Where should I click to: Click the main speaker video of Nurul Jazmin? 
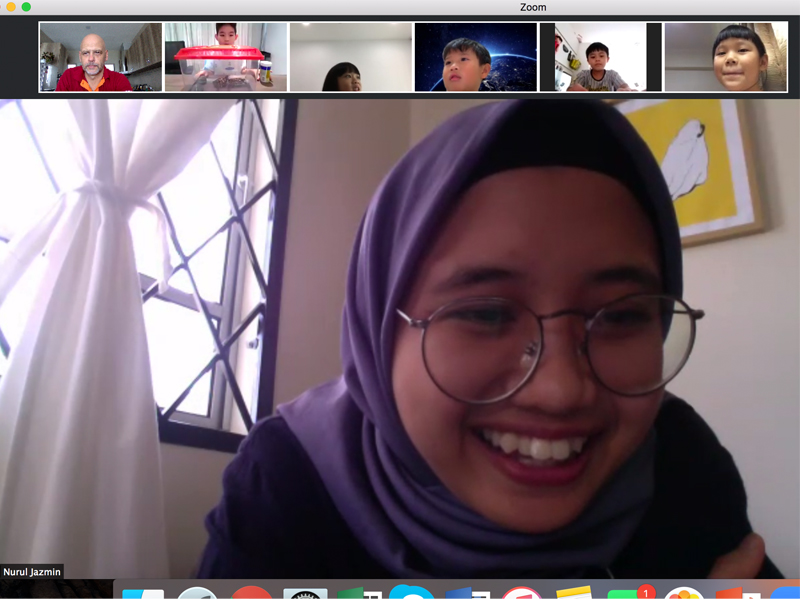pos(400,339)
